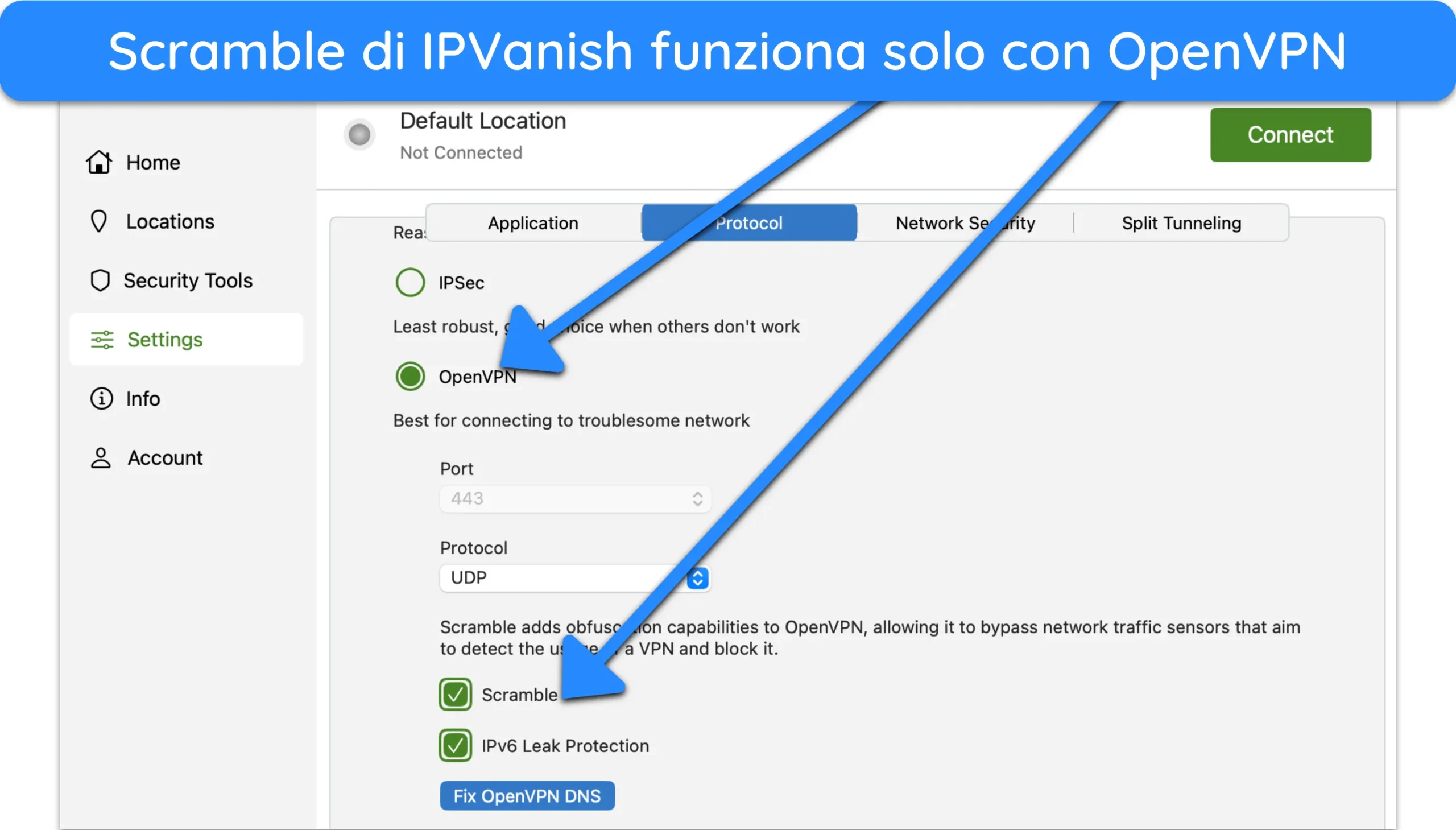Image resolution: width=1456 pixels, height=830 pixels.
Task: Click the Port field label
Action: 457,469
